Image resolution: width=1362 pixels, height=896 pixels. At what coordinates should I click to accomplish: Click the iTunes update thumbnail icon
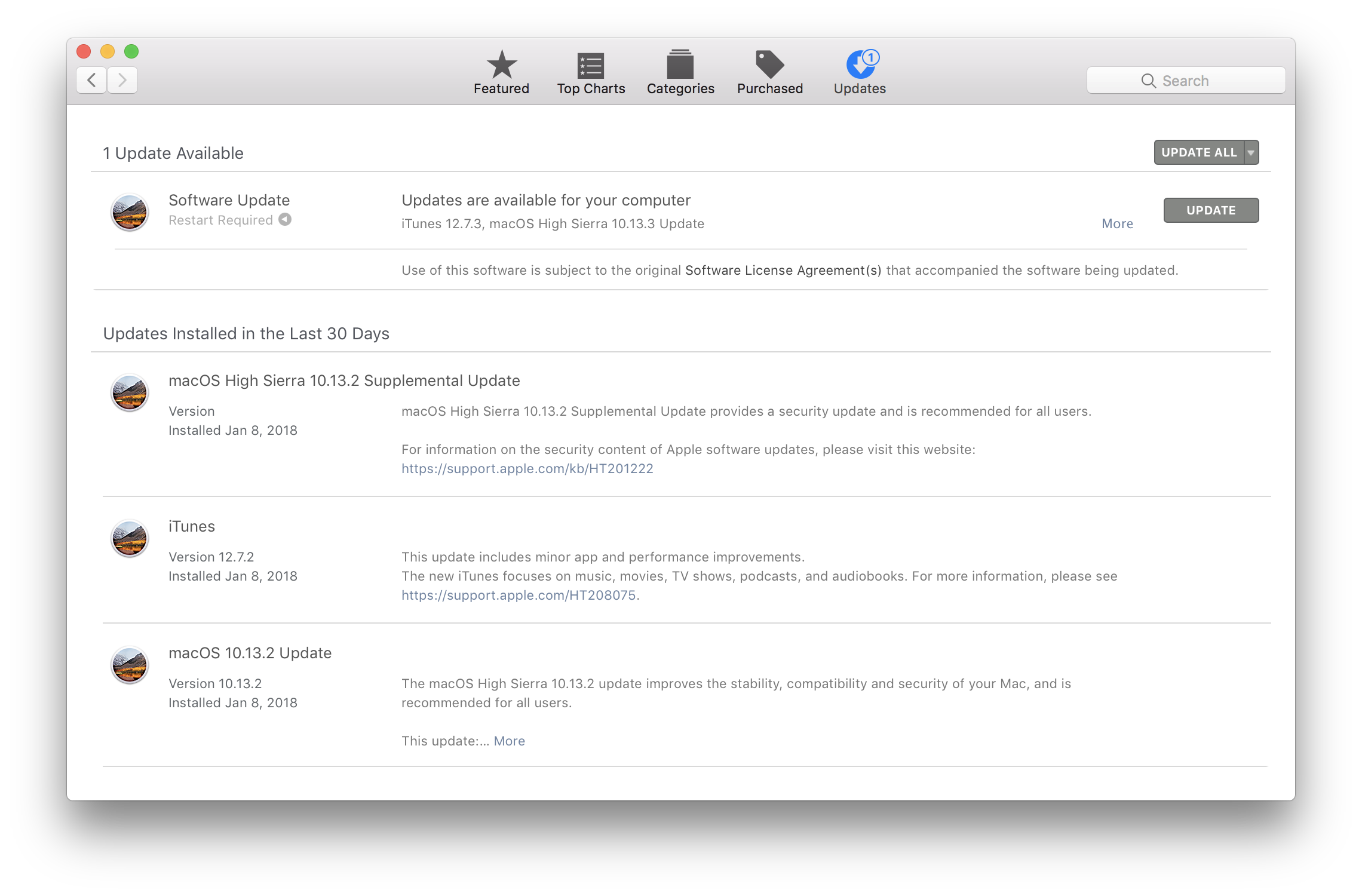[130, 538]
